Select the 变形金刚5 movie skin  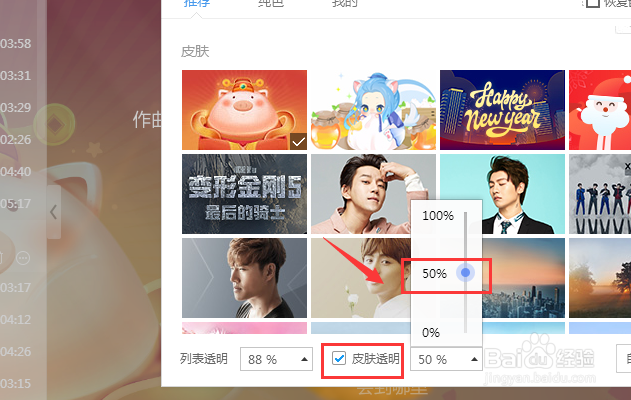pyautogui.click(x=244, y=194)
